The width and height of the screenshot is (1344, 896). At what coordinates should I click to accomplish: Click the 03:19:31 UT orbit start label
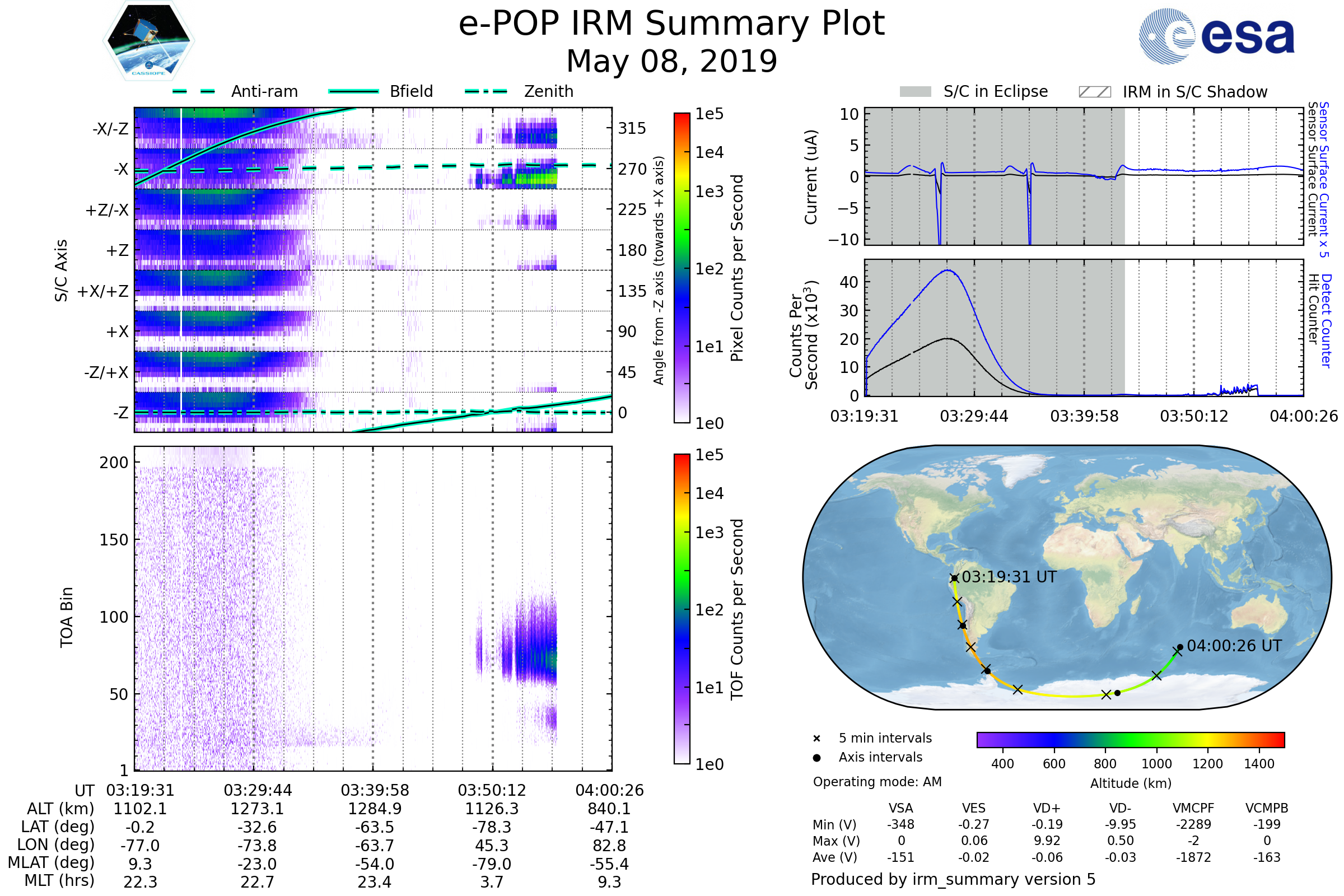click(x=1009, y=577)
